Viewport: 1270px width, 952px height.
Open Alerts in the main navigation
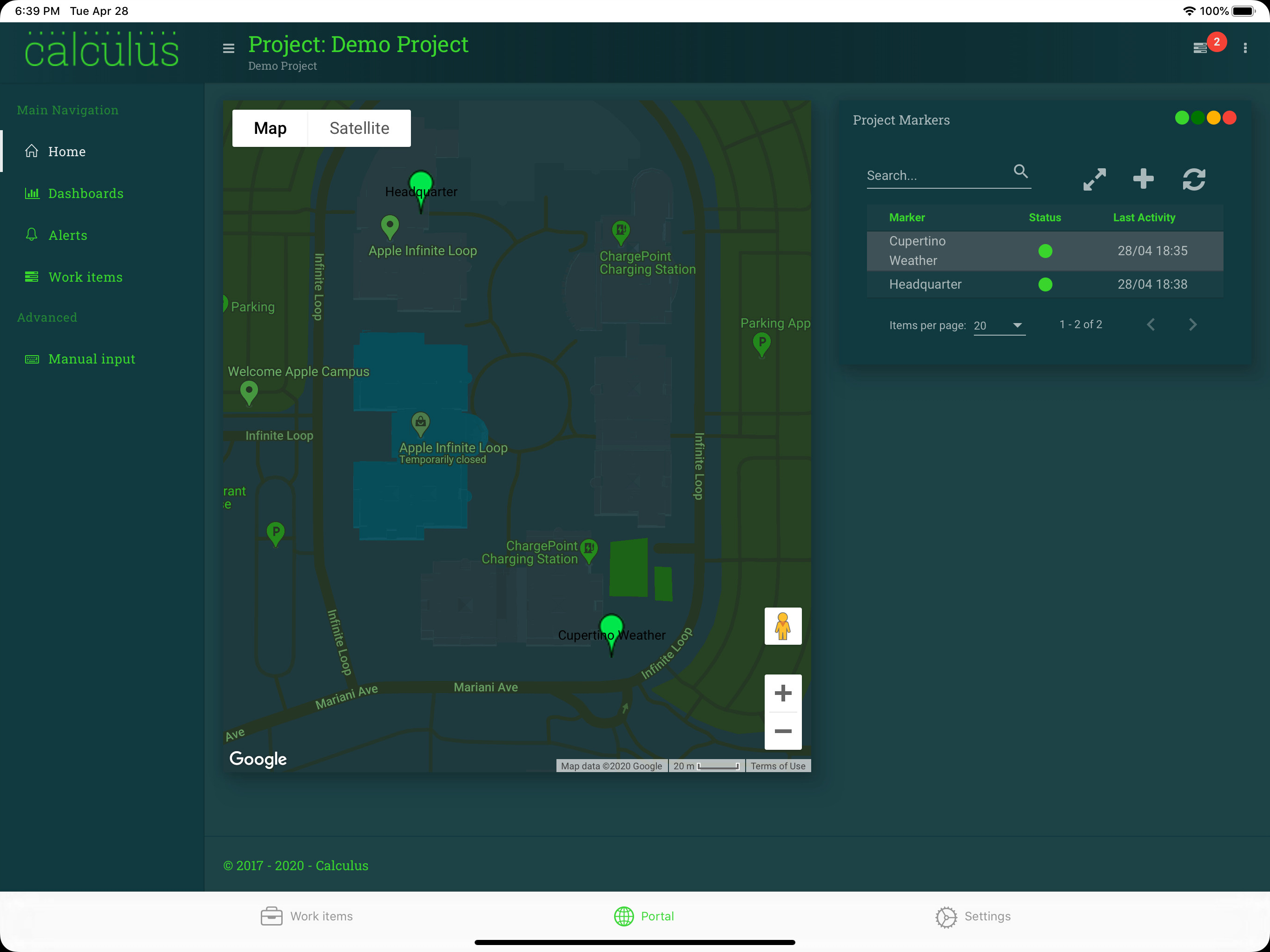[x=68, y=235]
